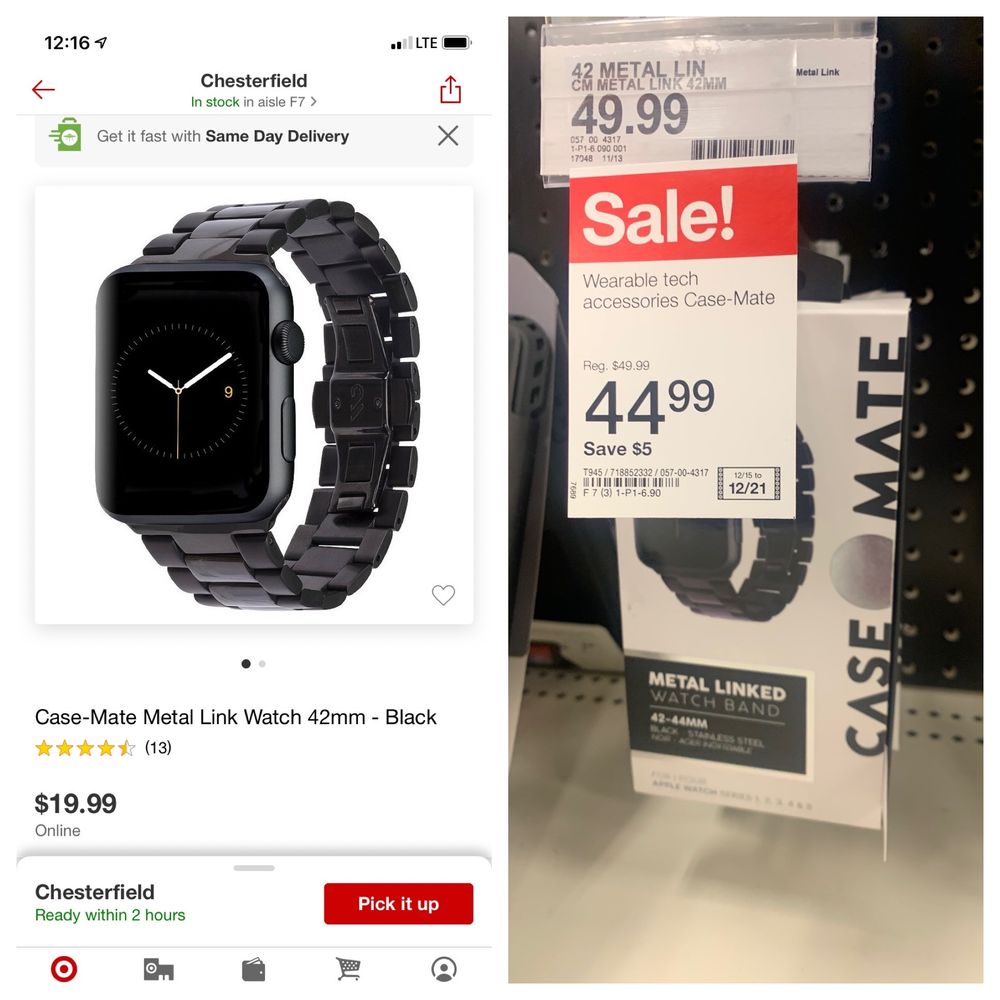Dismiss the Same Day Delivery banner
The image size is (1000, 1000).
(x=448, y=136)
